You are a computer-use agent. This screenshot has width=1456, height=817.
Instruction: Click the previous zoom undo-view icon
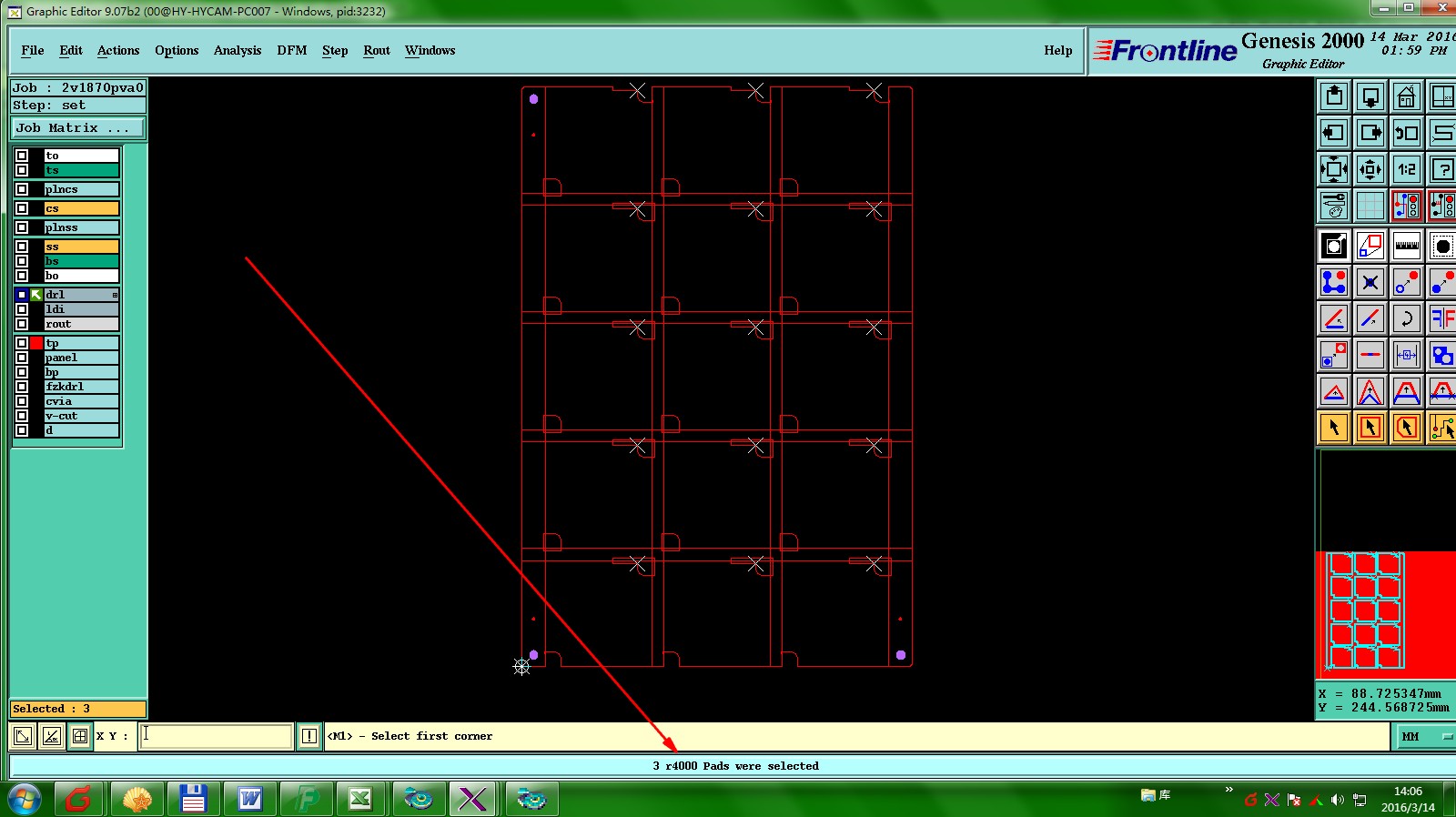click(x=1407, y=132)
